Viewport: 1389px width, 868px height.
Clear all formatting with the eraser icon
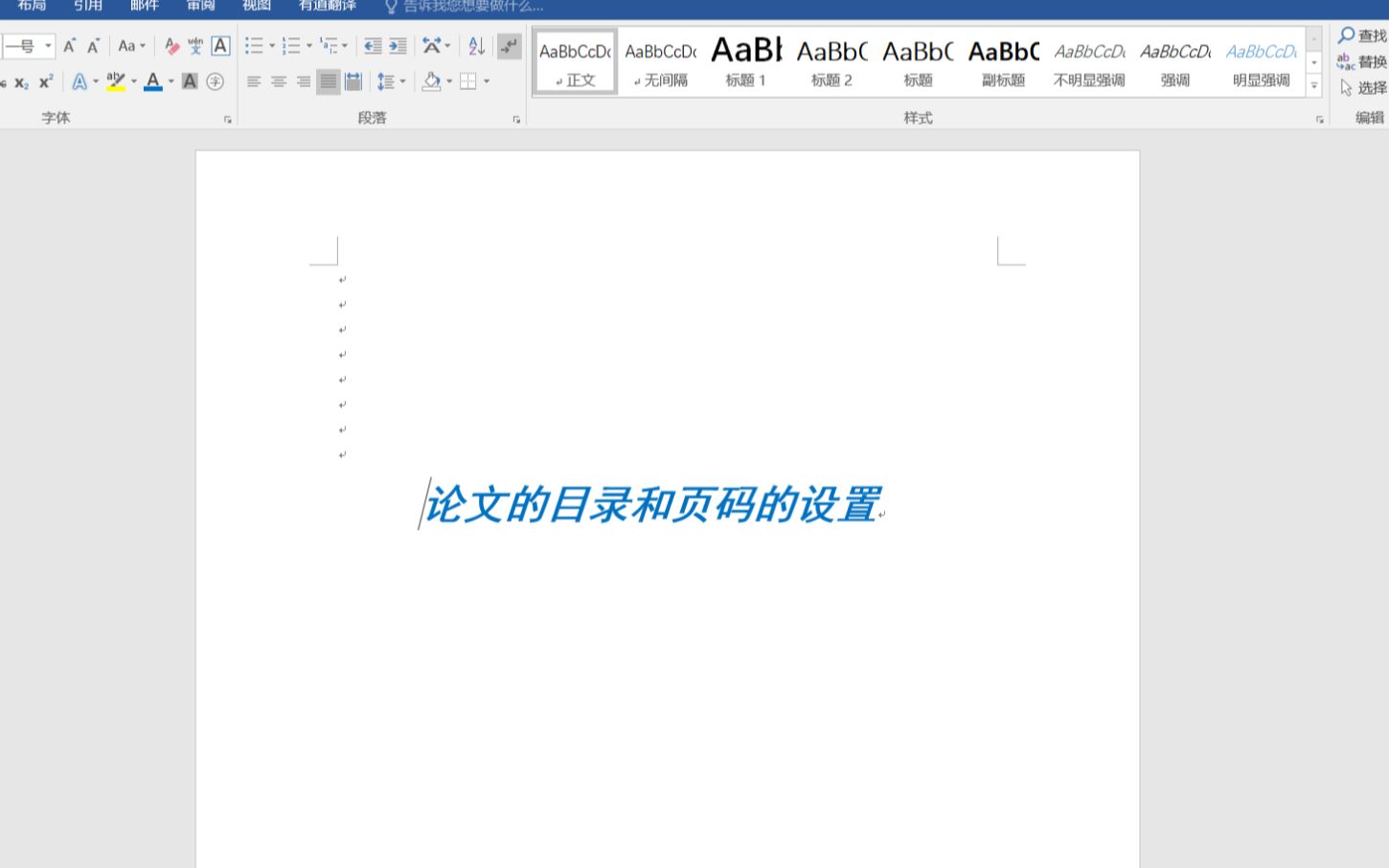pyautogui.click(x=171, y=46)
